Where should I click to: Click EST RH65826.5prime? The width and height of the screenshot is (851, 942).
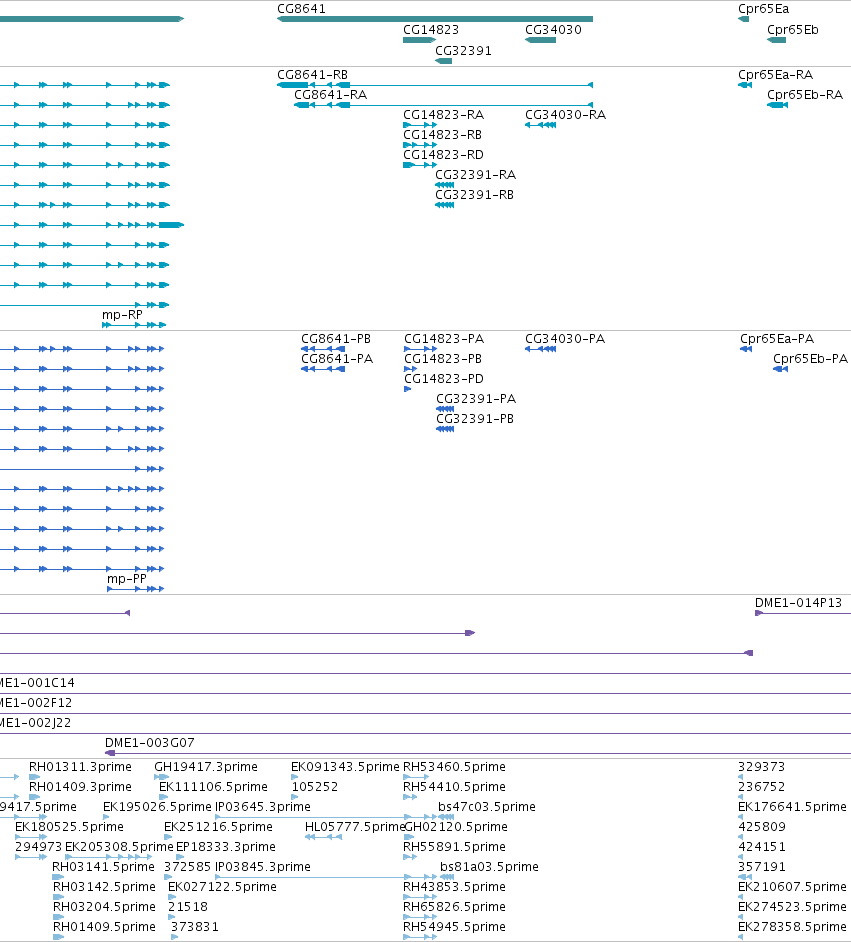(x=454, y=906)
